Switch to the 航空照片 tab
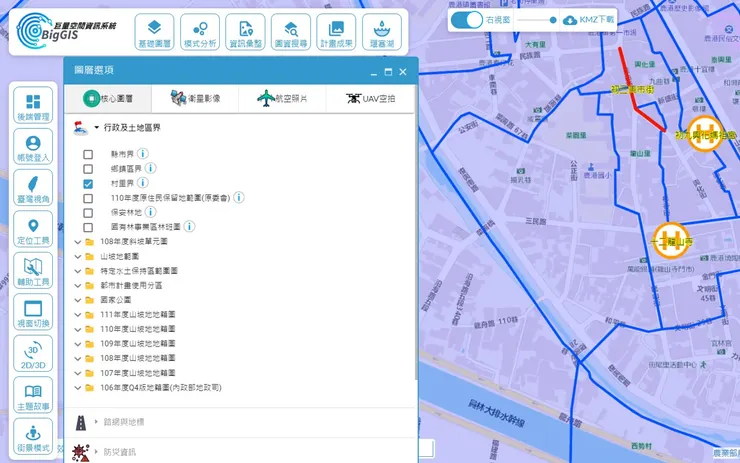This screenshot has width=740, height=463. pos(282,99)
